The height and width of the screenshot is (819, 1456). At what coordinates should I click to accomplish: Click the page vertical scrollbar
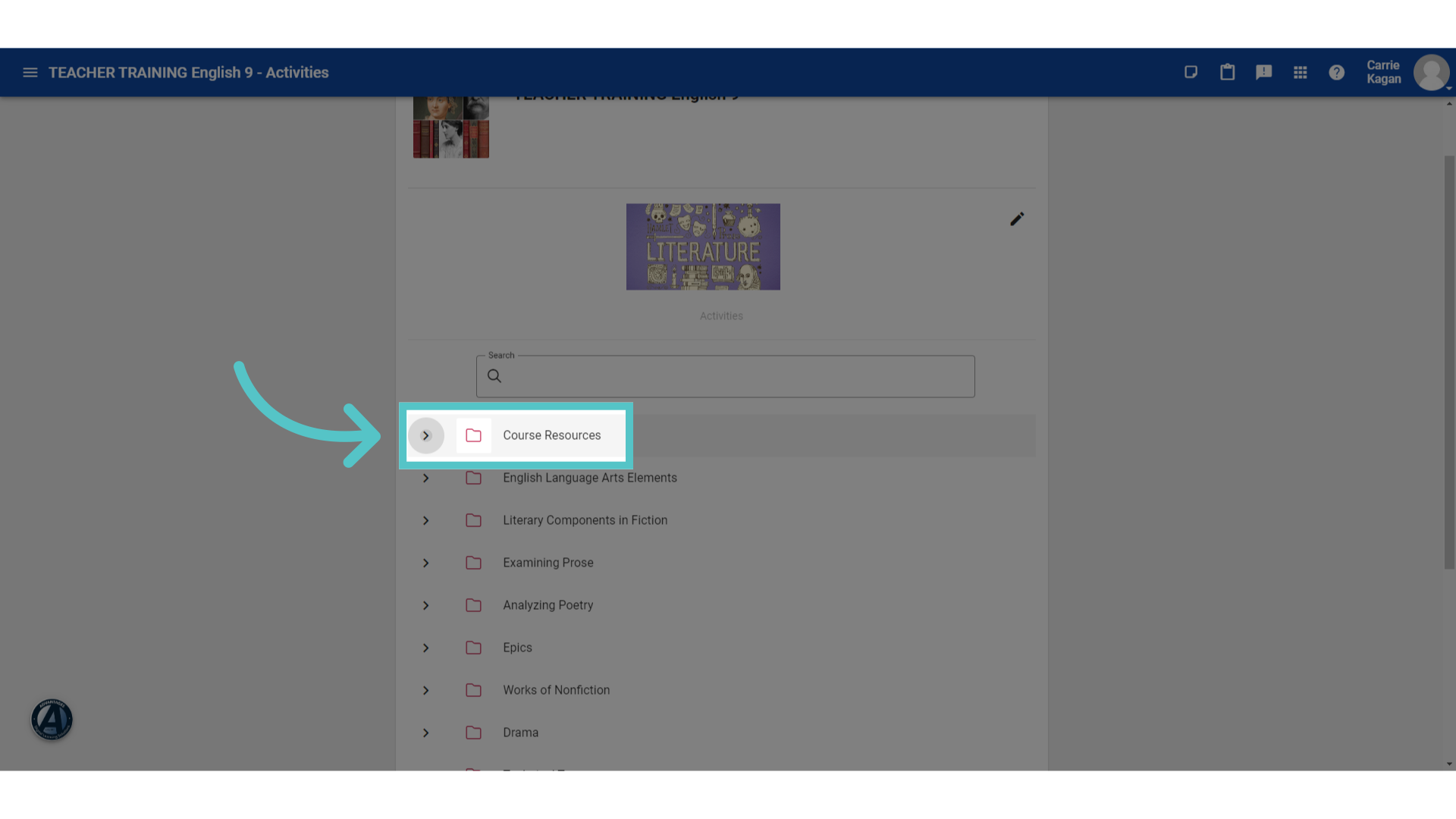(x=1449, y=362)
